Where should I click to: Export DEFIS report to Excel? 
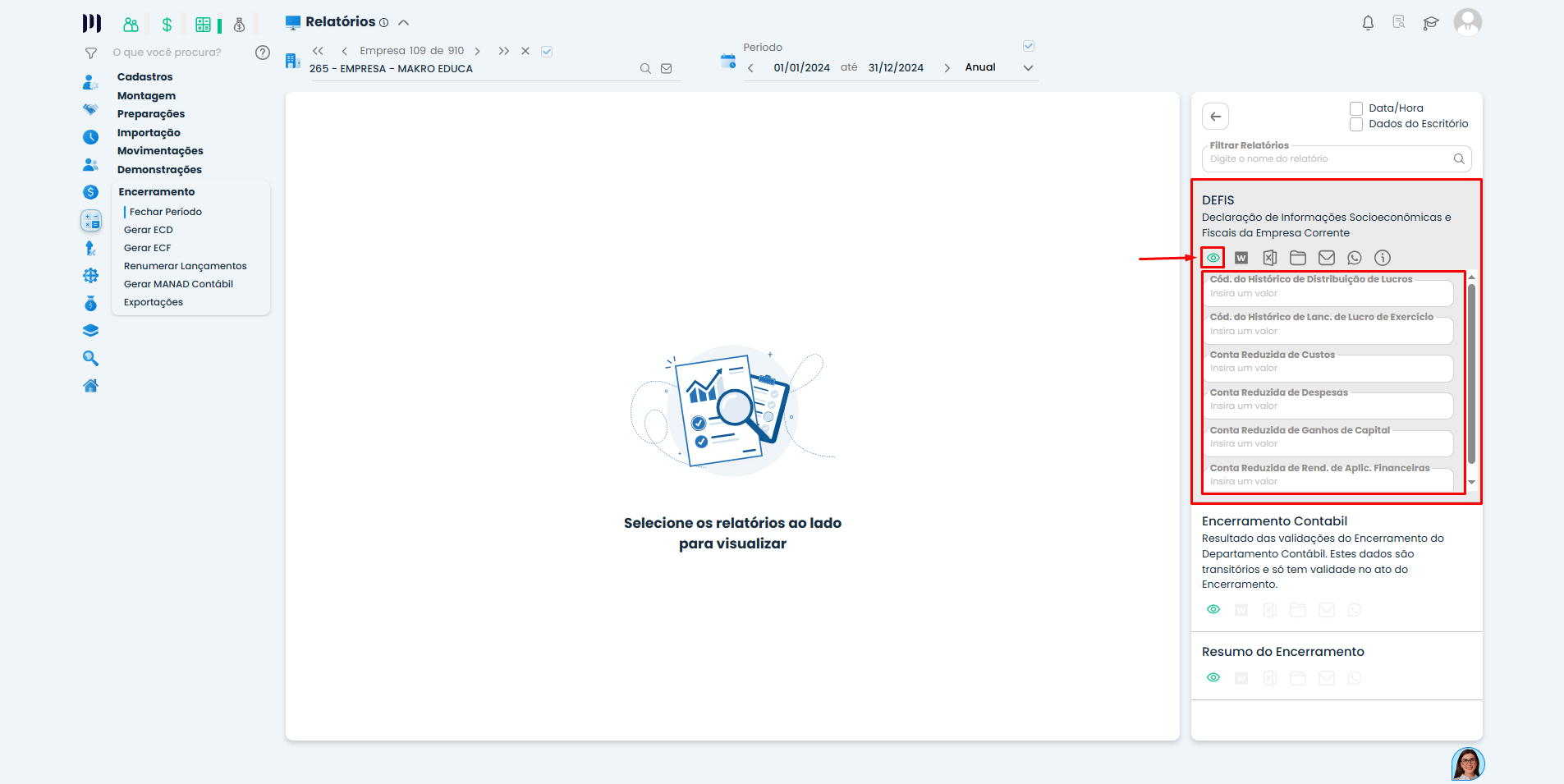click(1269, 258)
